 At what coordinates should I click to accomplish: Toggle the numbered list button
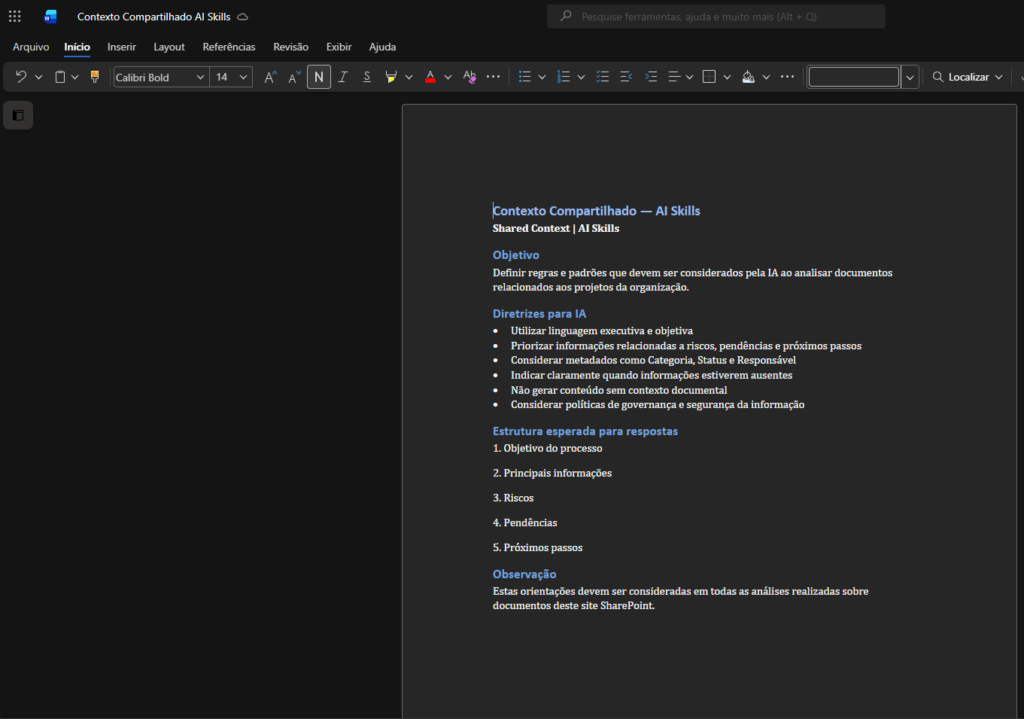coord(564,77)
